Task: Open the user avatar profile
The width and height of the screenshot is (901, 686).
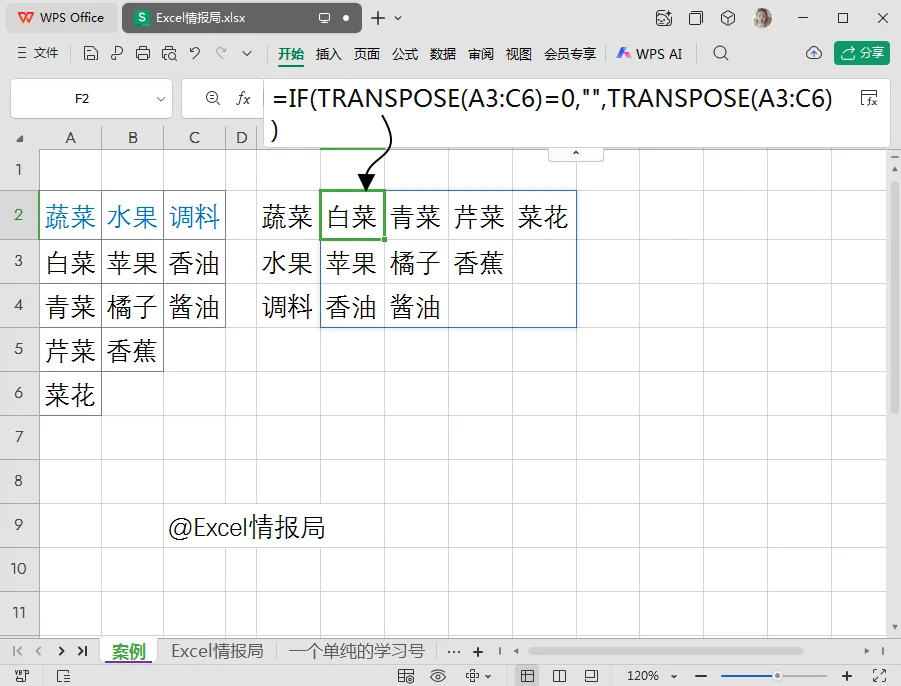Action: (x=762, y=18)
